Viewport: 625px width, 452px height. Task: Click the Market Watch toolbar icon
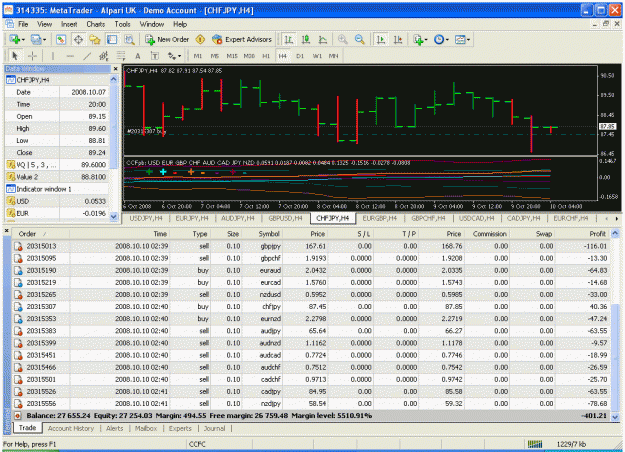pos(61,39)
